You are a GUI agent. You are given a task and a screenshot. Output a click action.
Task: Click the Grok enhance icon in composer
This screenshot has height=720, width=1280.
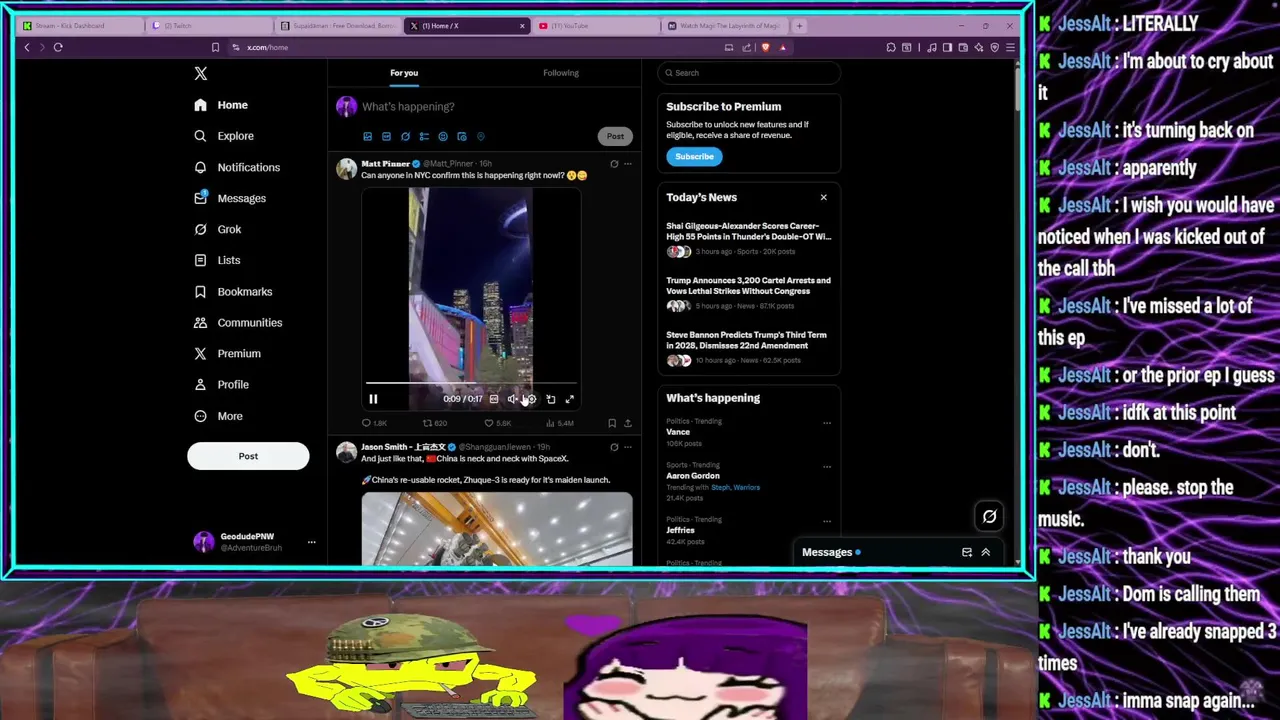click(x=405, y=136)
